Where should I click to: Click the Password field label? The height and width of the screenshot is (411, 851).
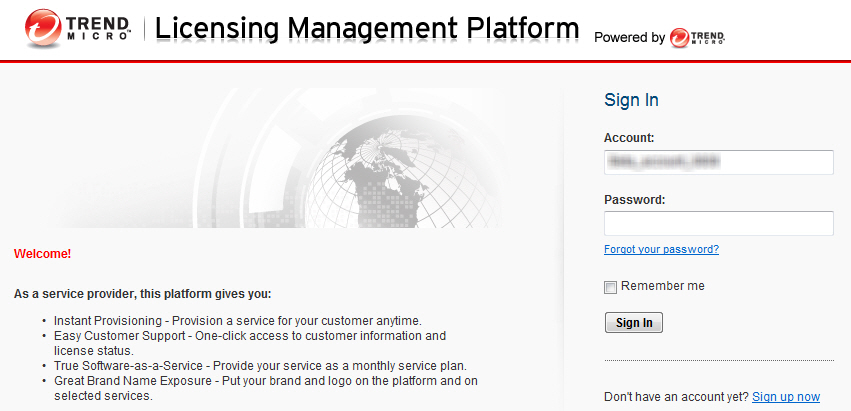point(634,199)
